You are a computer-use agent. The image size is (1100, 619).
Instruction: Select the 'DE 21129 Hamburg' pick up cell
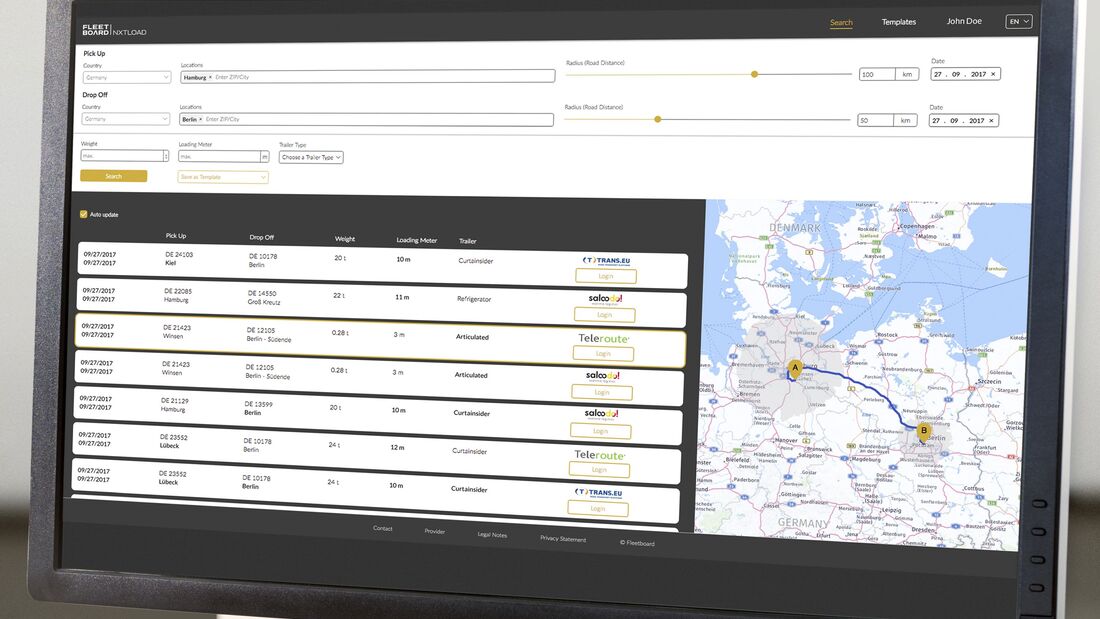point(175,405)
